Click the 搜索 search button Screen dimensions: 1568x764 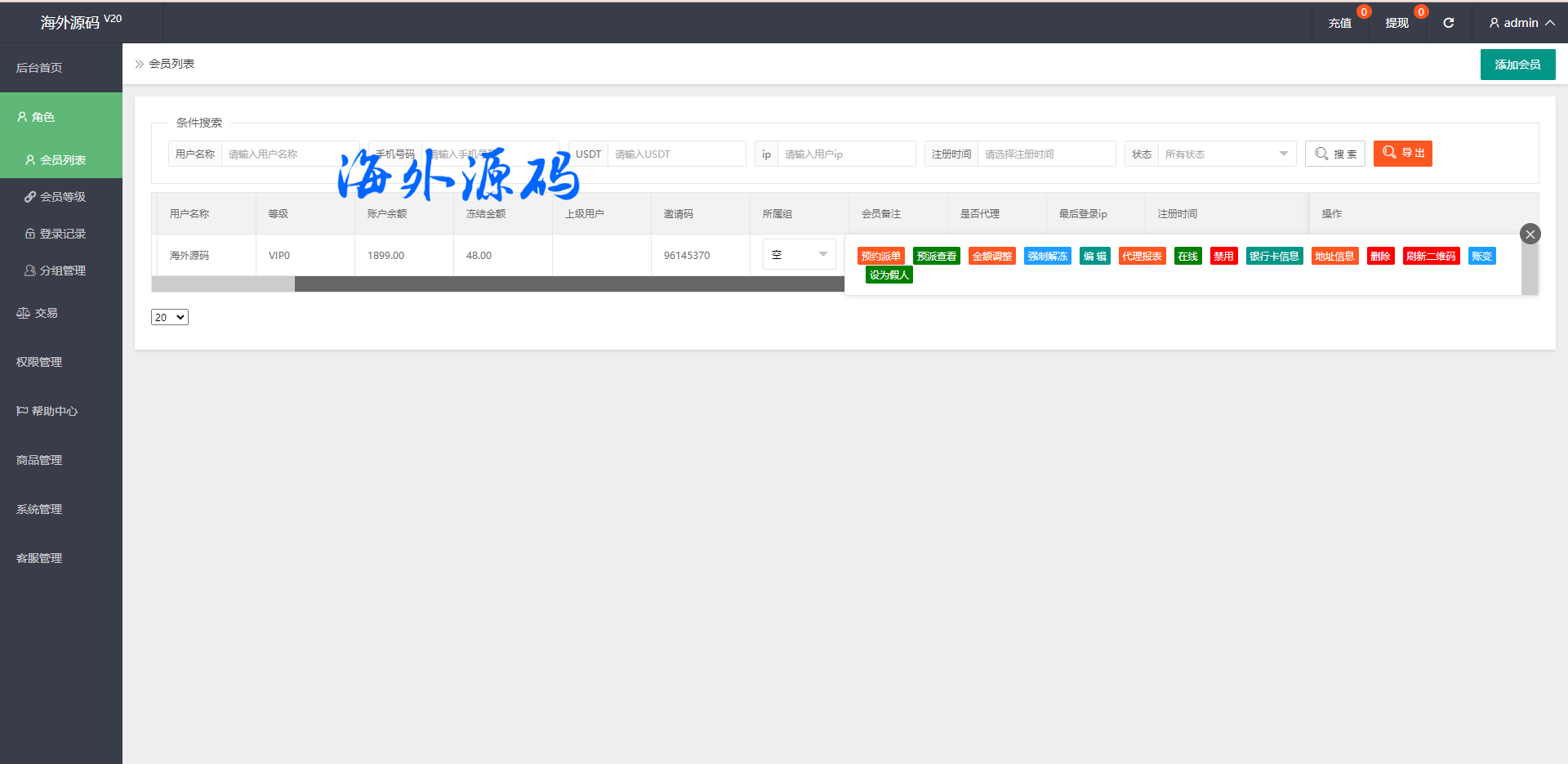click(1334, 154)
